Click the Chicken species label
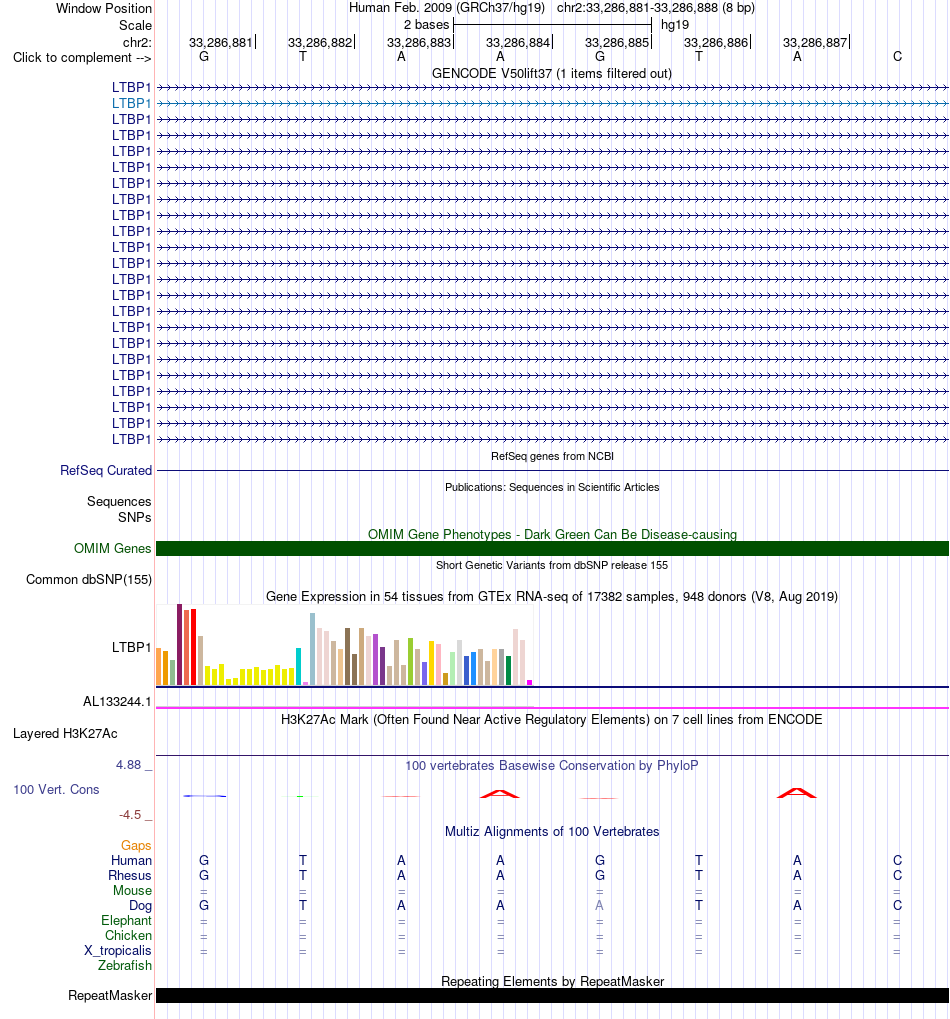The height and width of the screenshot is (1019, 950). 129,936
